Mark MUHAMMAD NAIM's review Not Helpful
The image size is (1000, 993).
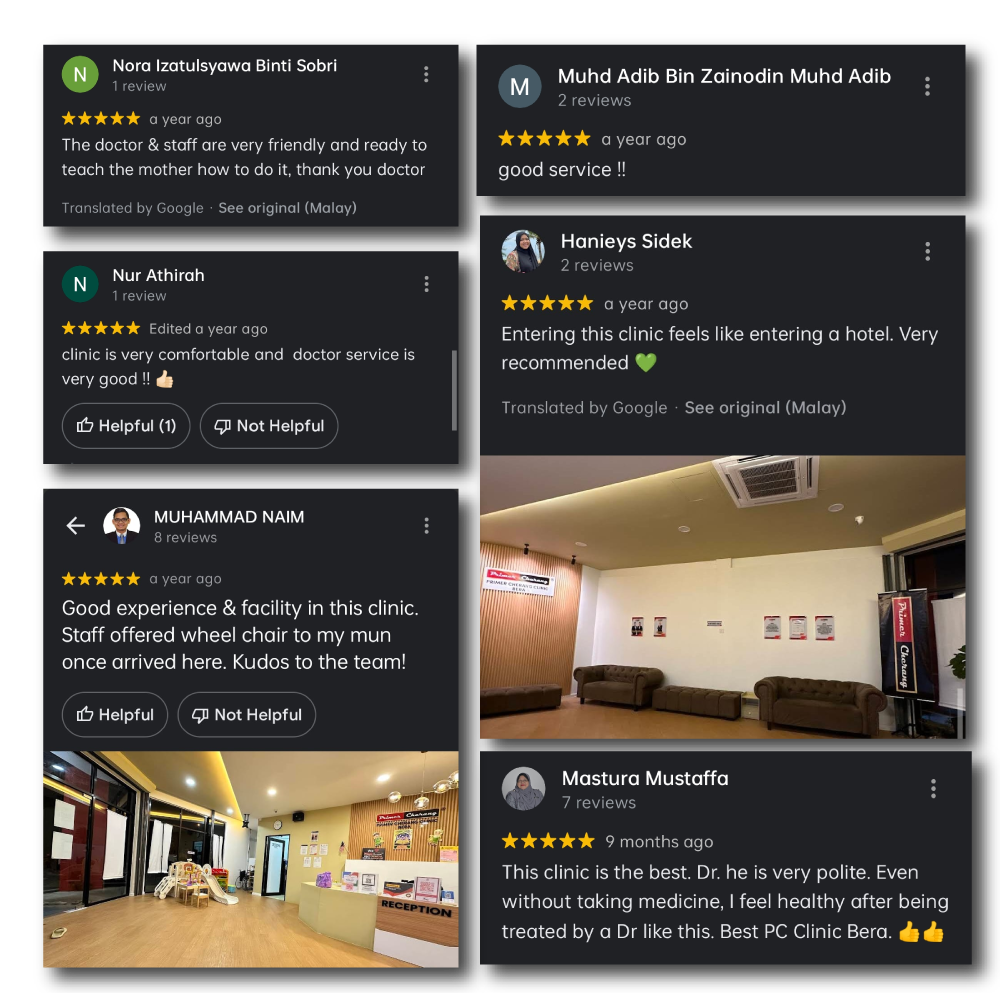(246, 715)
